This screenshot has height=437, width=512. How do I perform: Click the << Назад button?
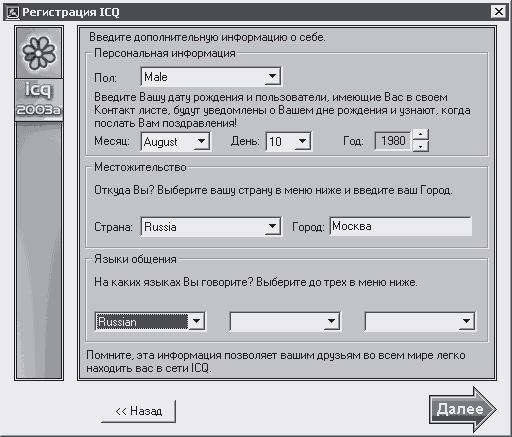[138, 411]
